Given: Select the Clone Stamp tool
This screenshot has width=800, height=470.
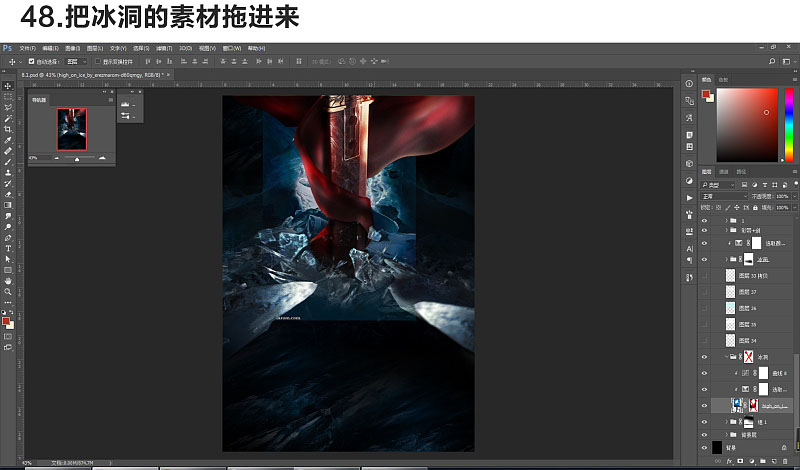Looking at the screenshot, I should pos(8,172).
